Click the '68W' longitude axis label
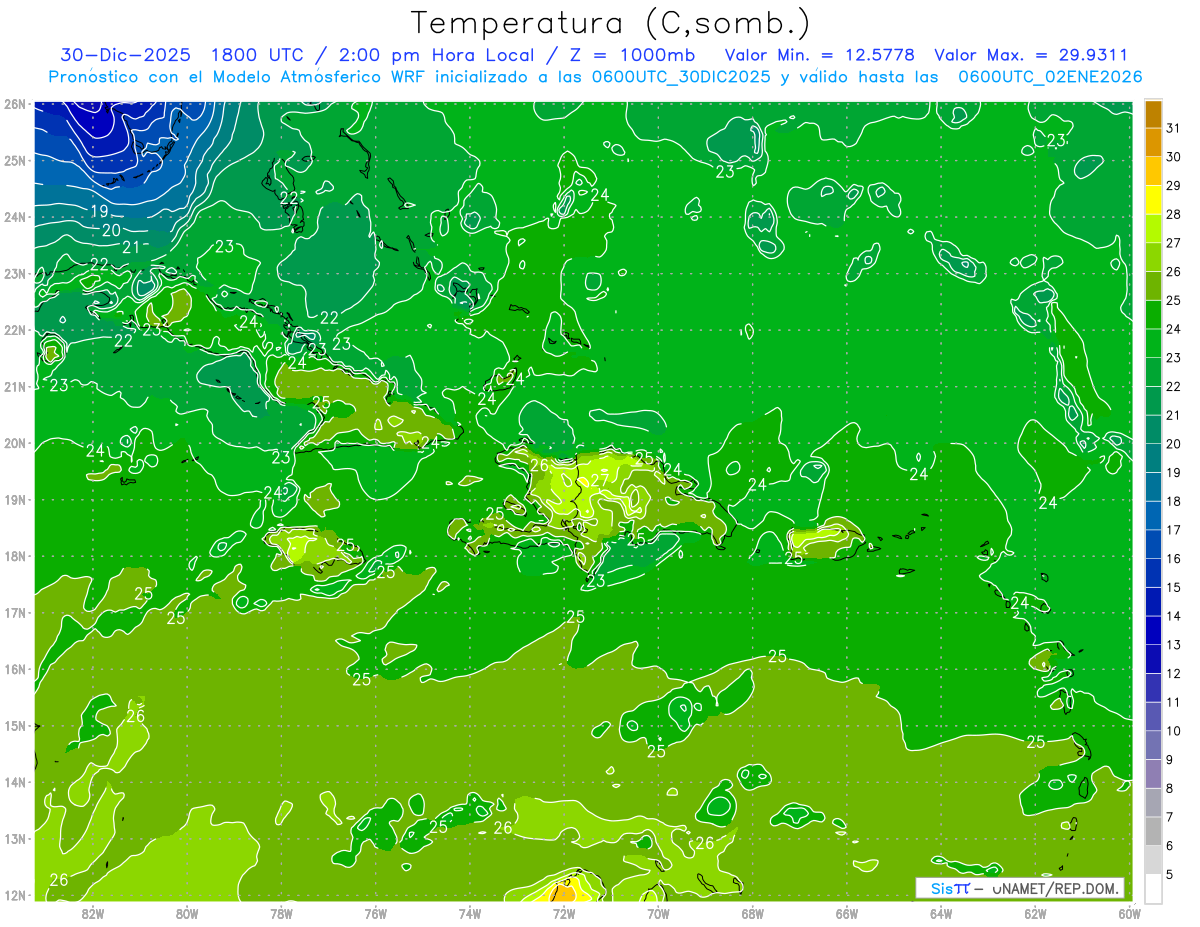 pyautogui.click(x=752, y=912)
